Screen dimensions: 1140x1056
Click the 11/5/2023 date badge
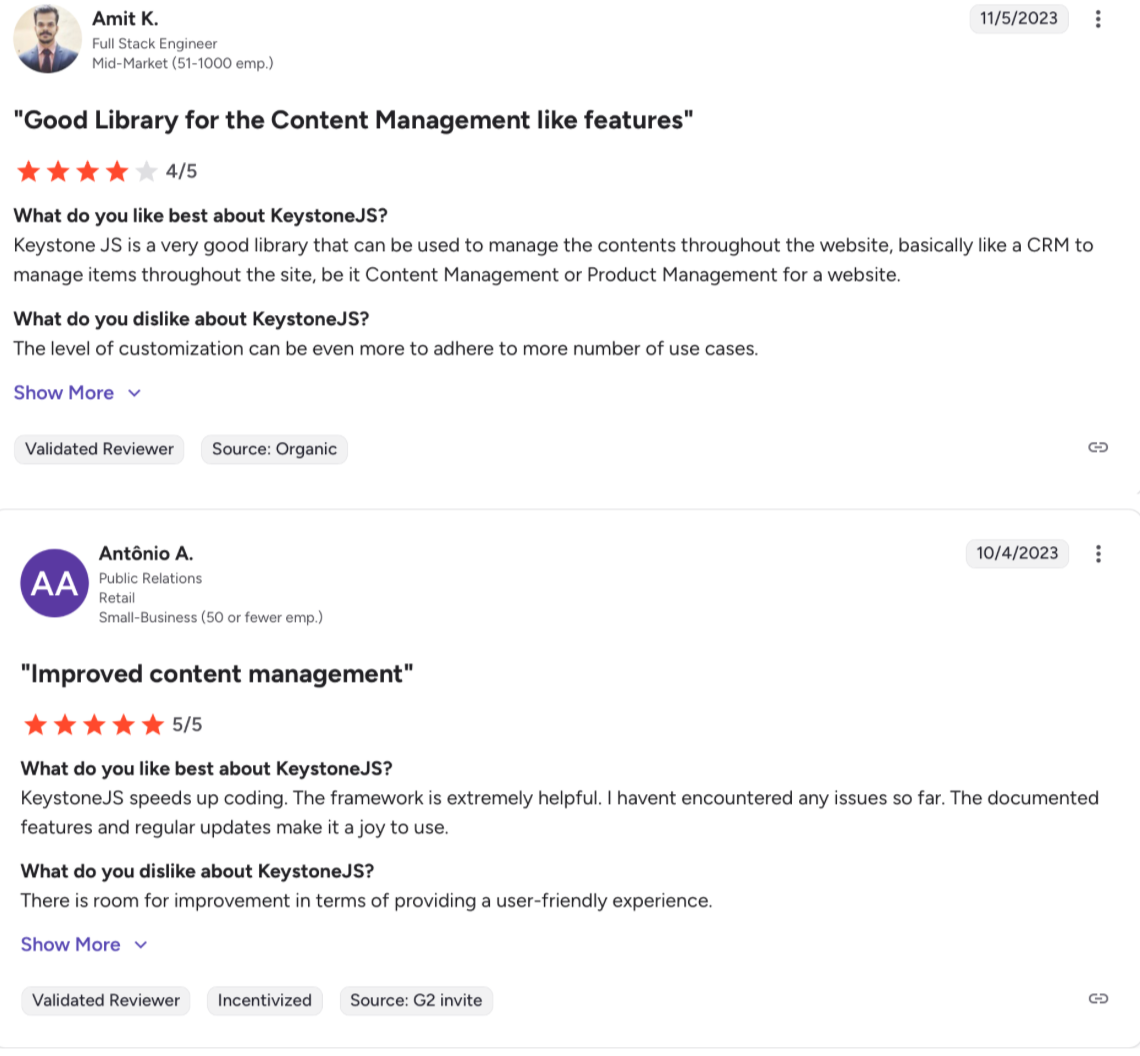point(1019,18)
